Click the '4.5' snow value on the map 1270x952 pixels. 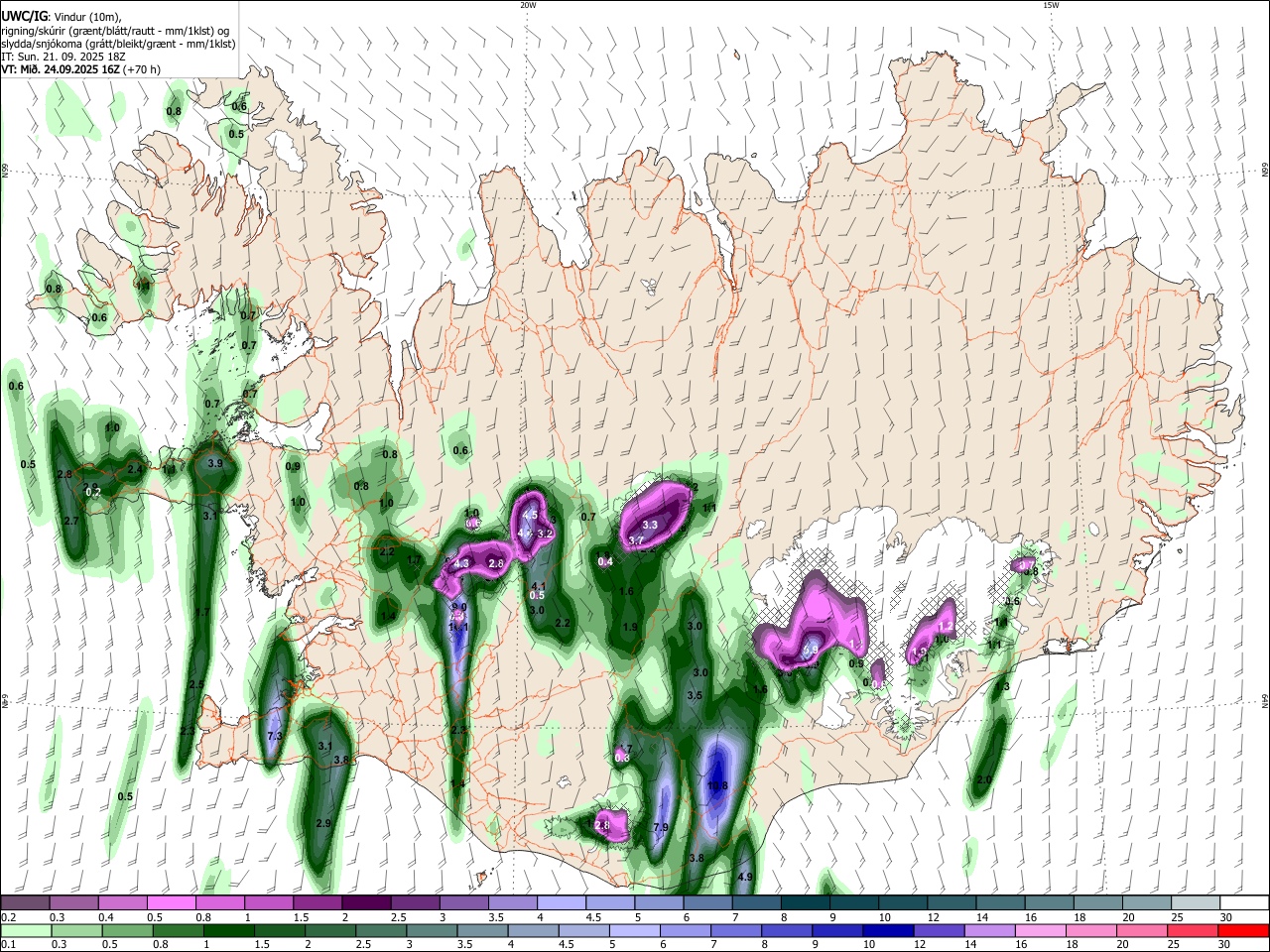pyautogui.click(x=530, y=516)
